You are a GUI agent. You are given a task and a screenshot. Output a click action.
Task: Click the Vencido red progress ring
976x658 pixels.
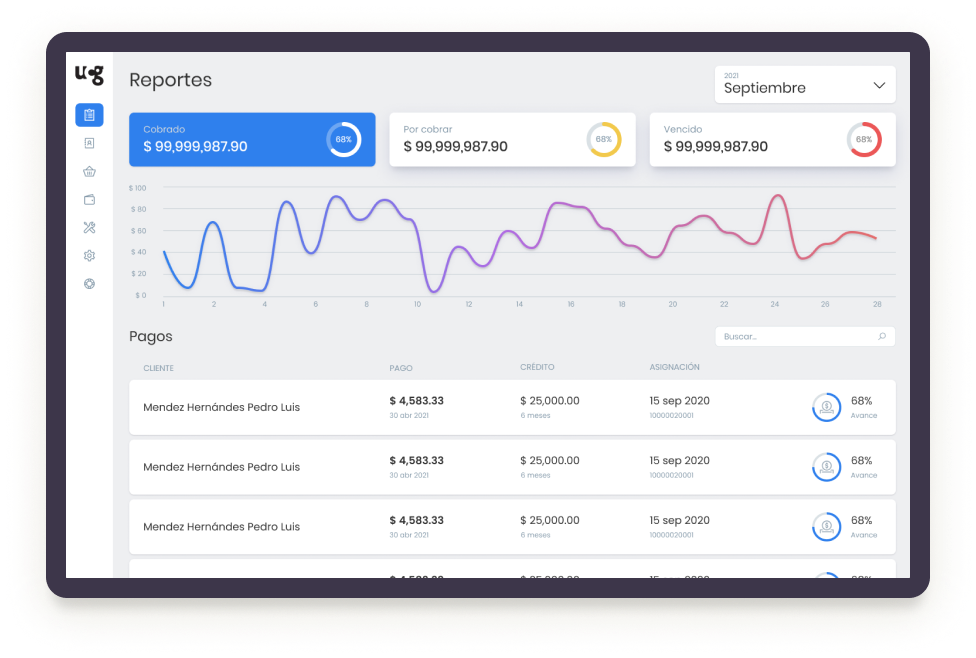[863, 139]
